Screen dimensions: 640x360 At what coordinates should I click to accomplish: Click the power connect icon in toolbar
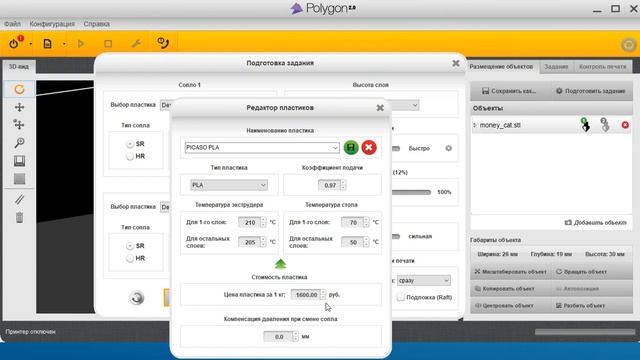click(x=15, y=43)
